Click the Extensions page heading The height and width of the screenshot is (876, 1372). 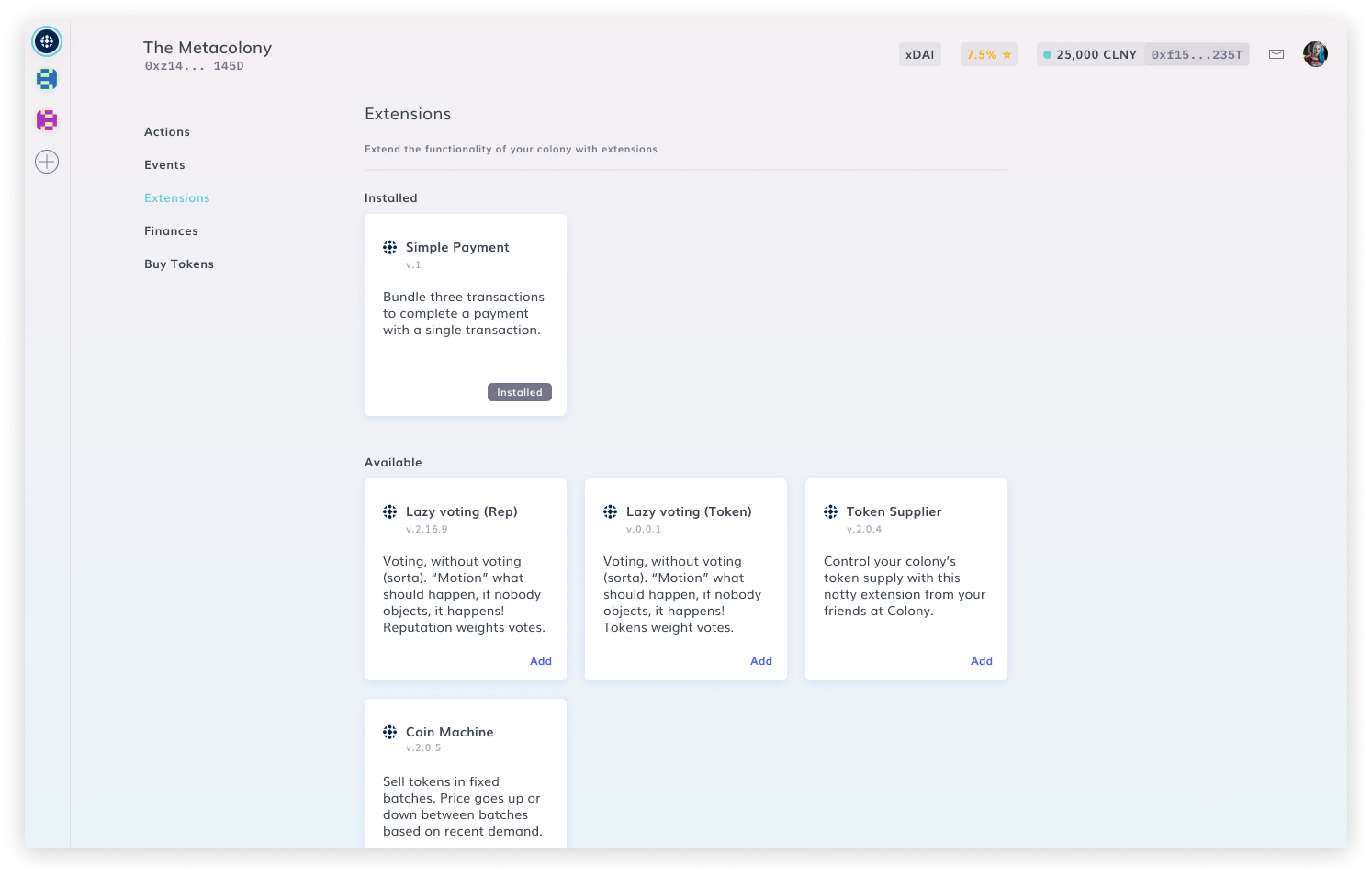tap(408, 114)
